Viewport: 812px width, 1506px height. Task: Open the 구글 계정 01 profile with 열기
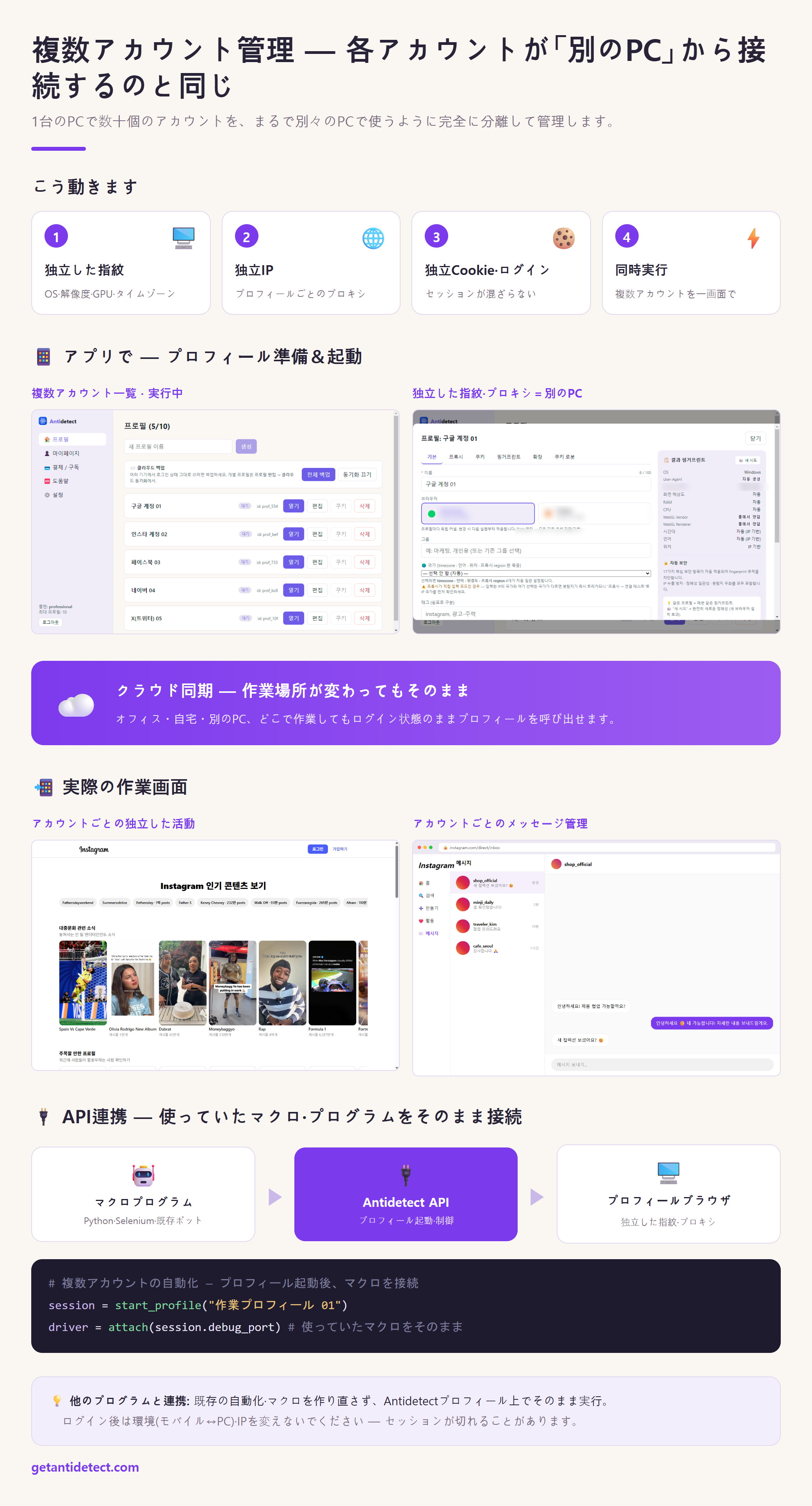293,506
